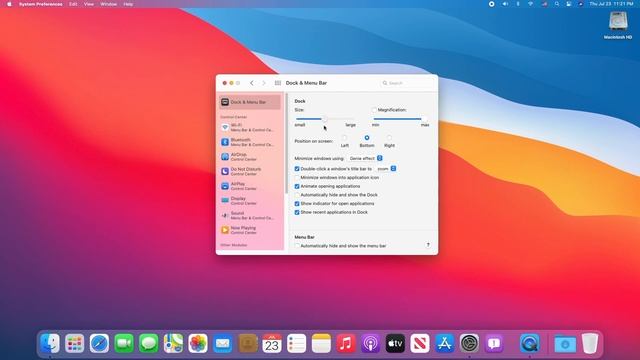Show all preferences grid icon
Screen dimensions: 640x360
coord(278,83)
